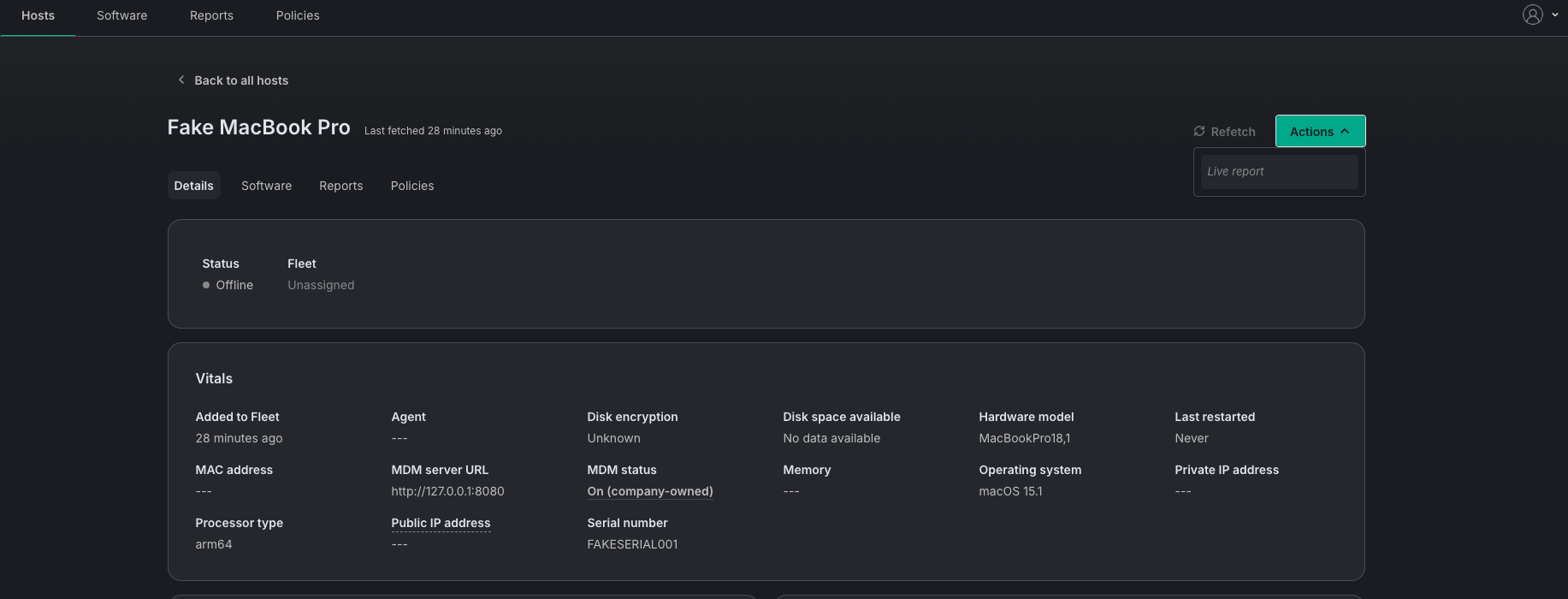
Task: Click the back chevron beside Back to all hosts
Action: tap(181, 80)
